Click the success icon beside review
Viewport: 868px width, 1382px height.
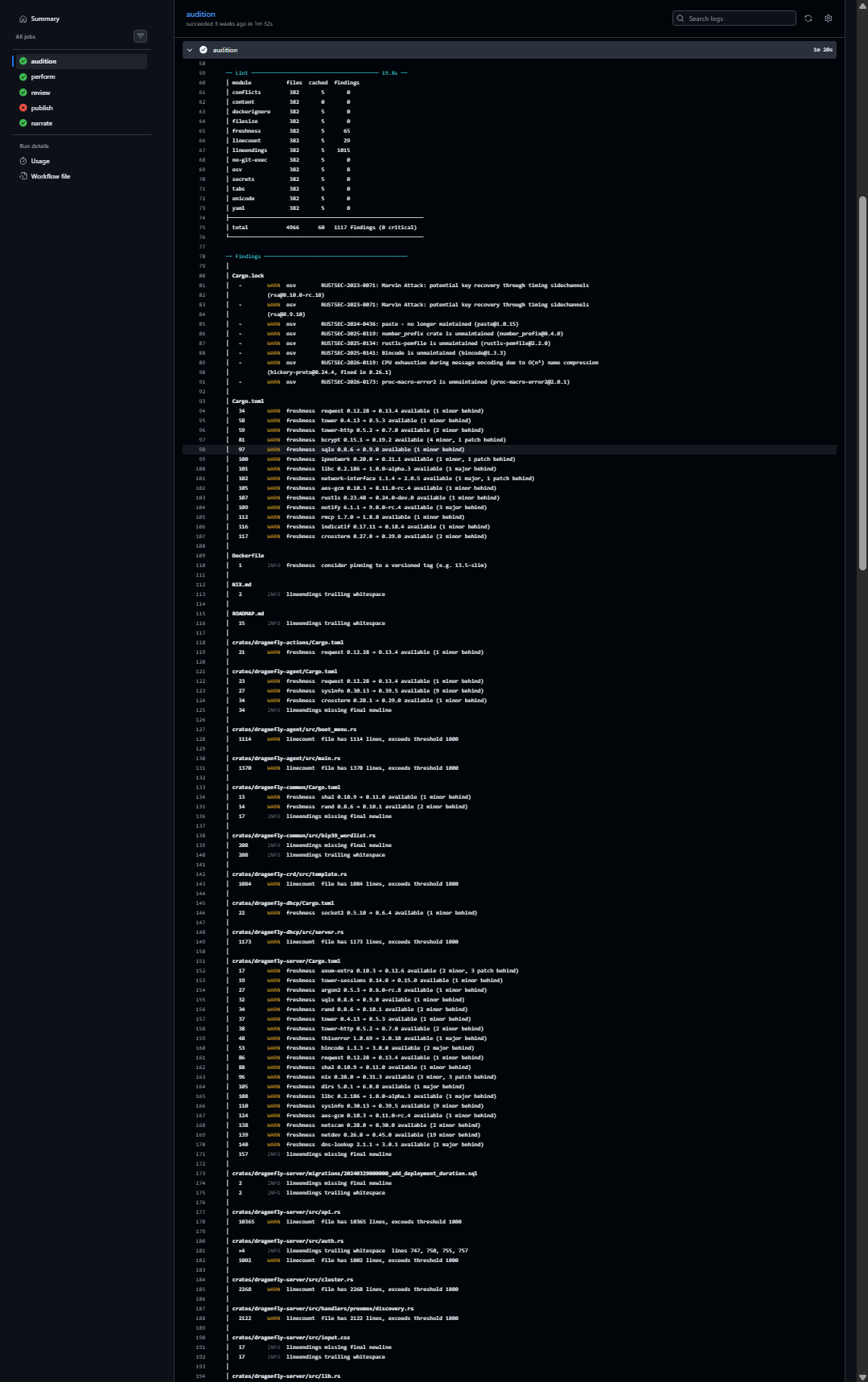[x=23, y=93]
